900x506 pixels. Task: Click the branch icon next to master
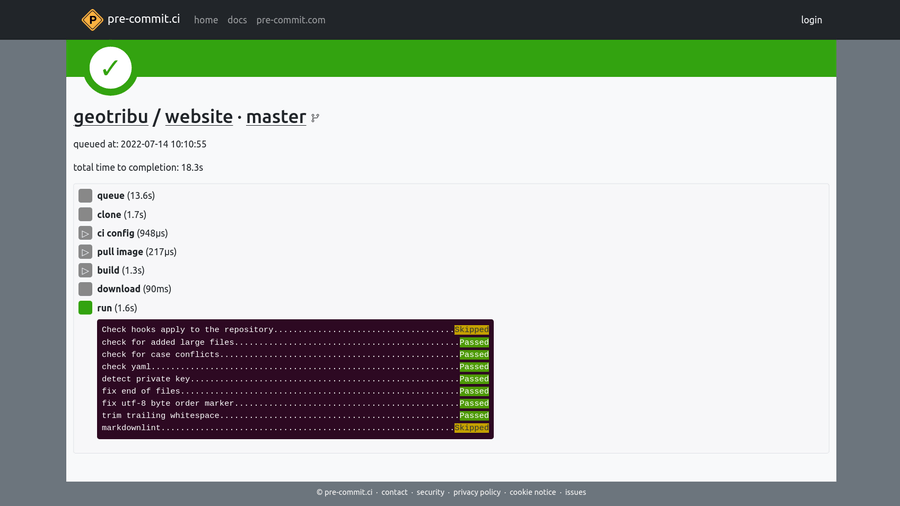click(315, 118)
